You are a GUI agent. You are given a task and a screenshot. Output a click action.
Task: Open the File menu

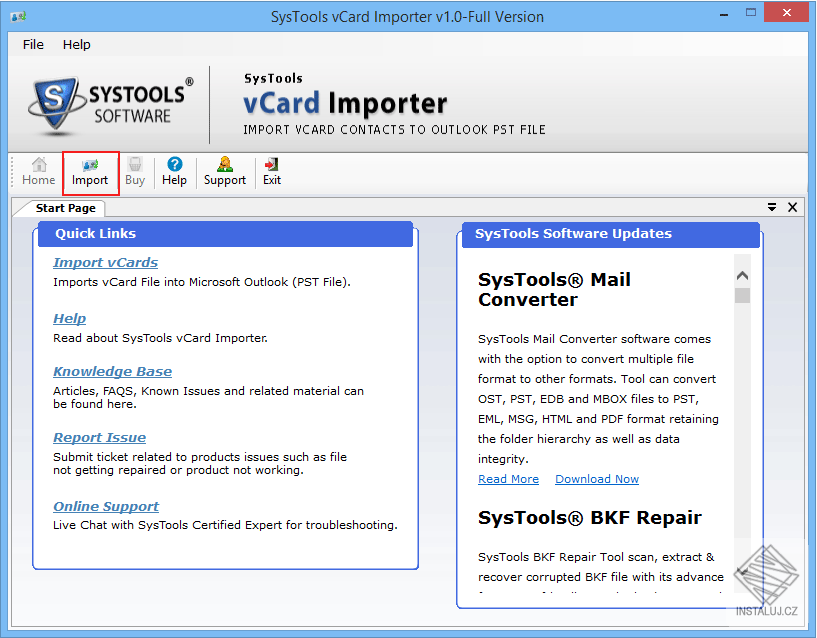pos(33,45)
